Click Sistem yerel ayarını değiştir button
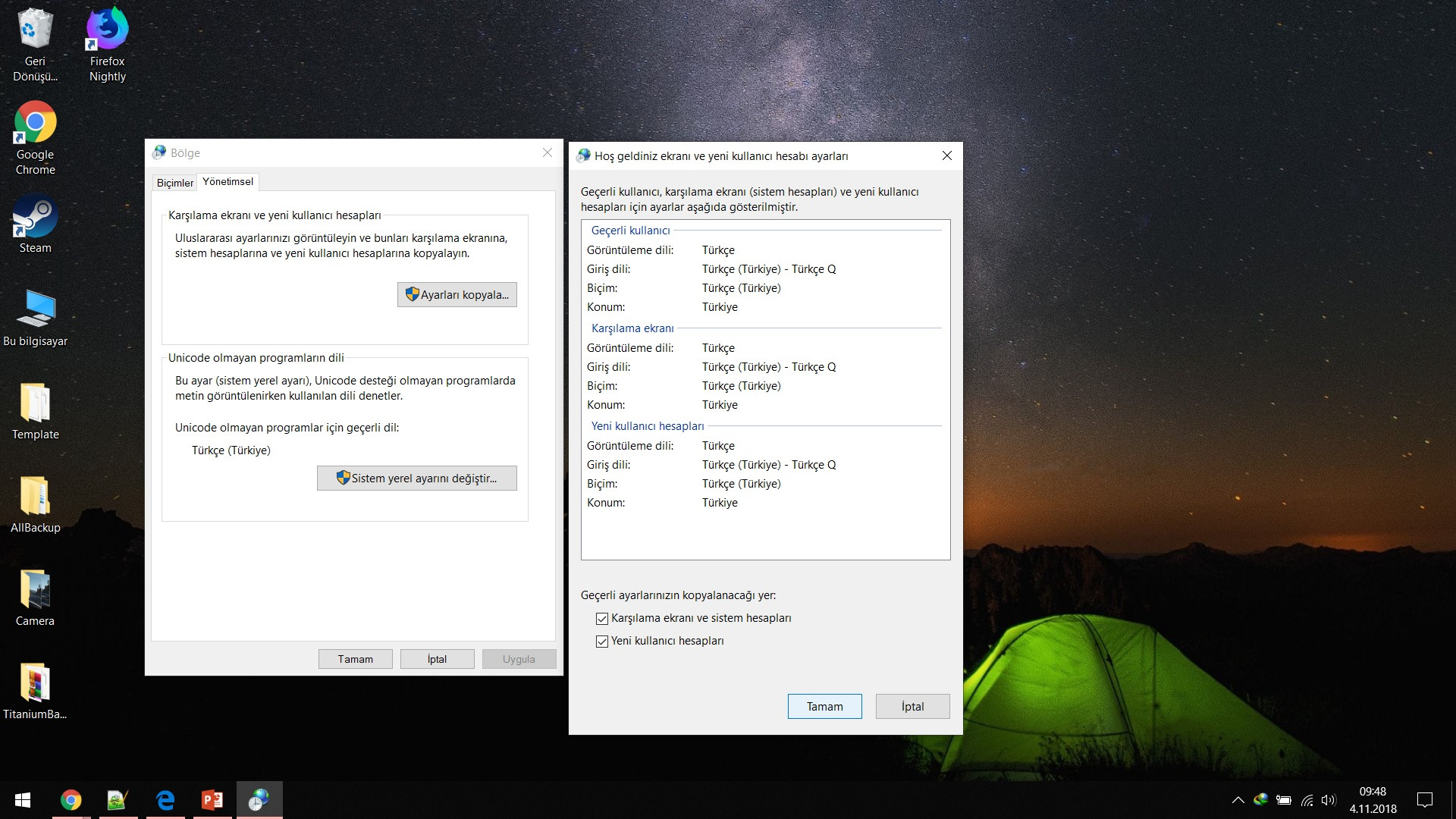The image size is (1456, 819). (417, 479)
